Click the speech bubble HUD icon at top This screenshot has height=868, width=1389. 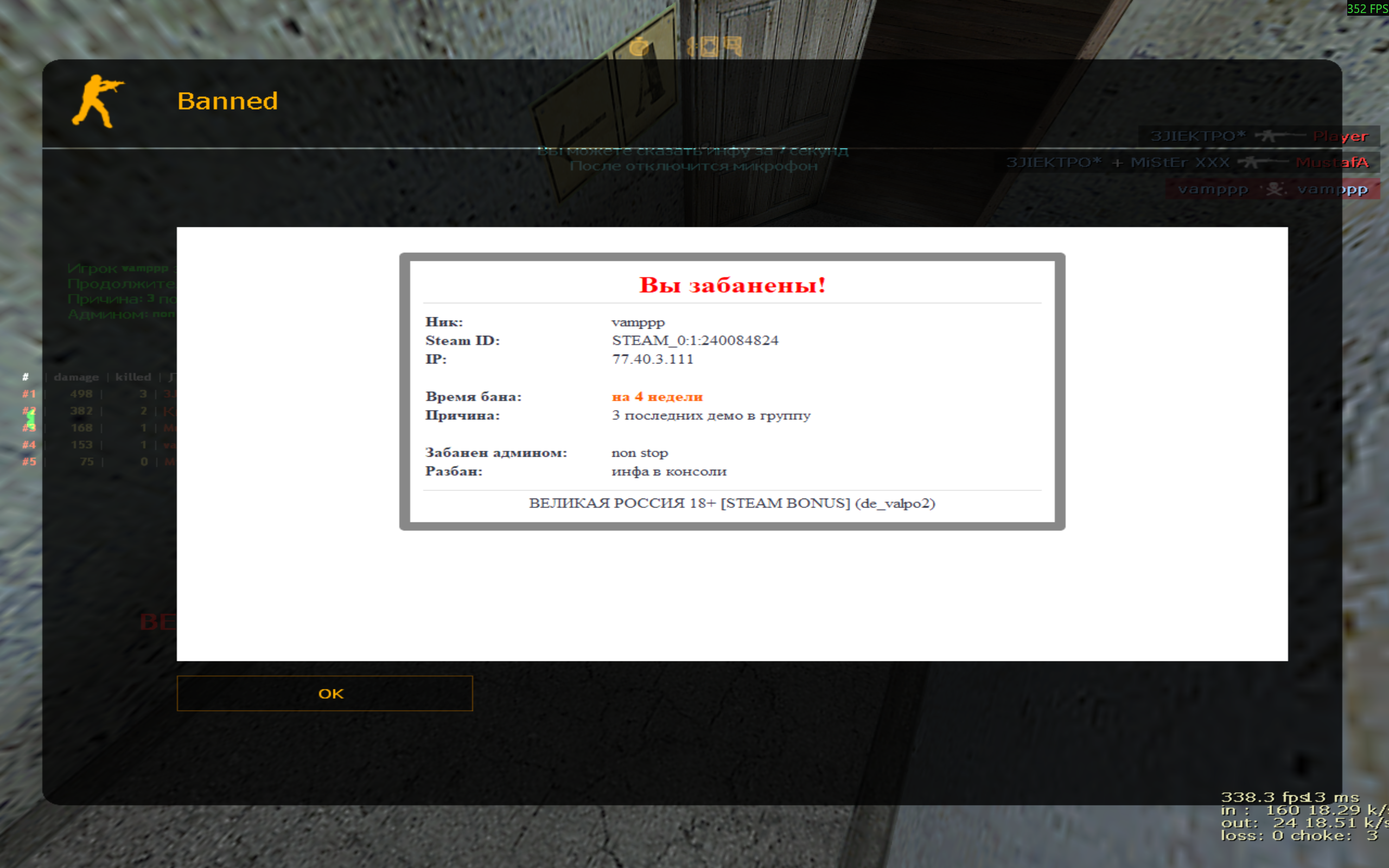coord(732,46)
